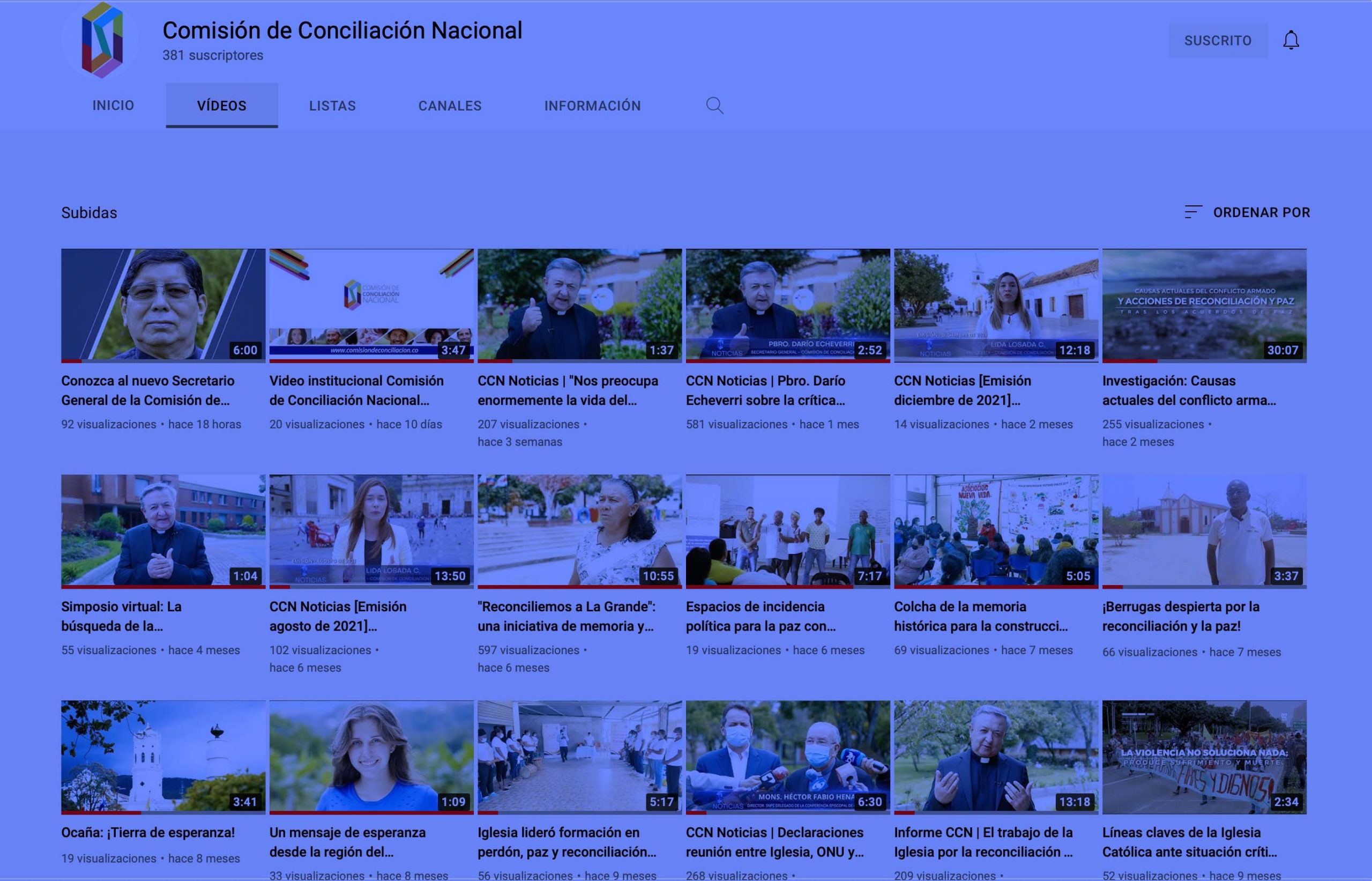Click title ¡Berrugas despierta por la reconciliación
Viewport: 1372px width, 881px height.
pyautogui.click(x=1181, y=617)
